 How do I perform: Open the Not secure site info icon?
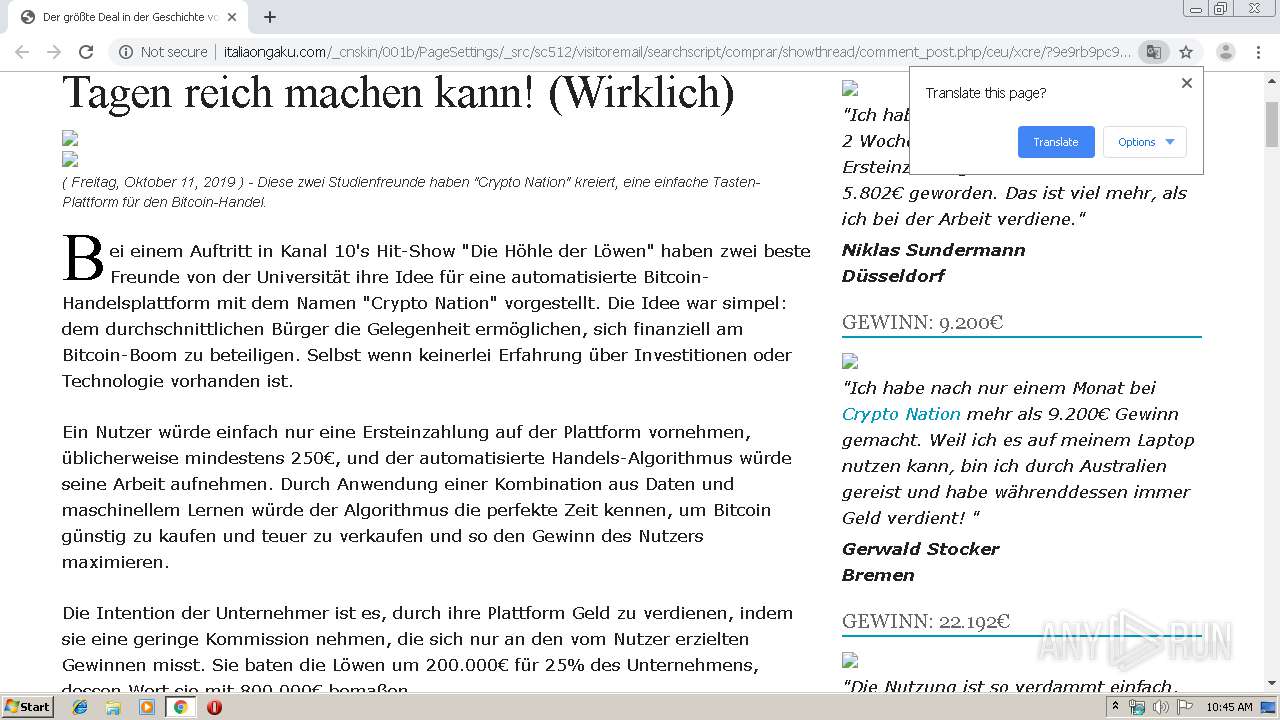click(x=126, y=52)
